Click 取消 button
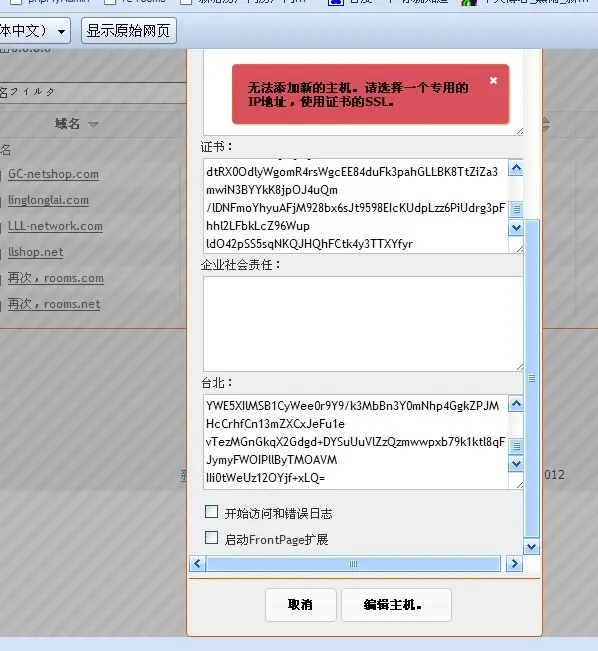The image size is (598, 651). click(301, 605)
